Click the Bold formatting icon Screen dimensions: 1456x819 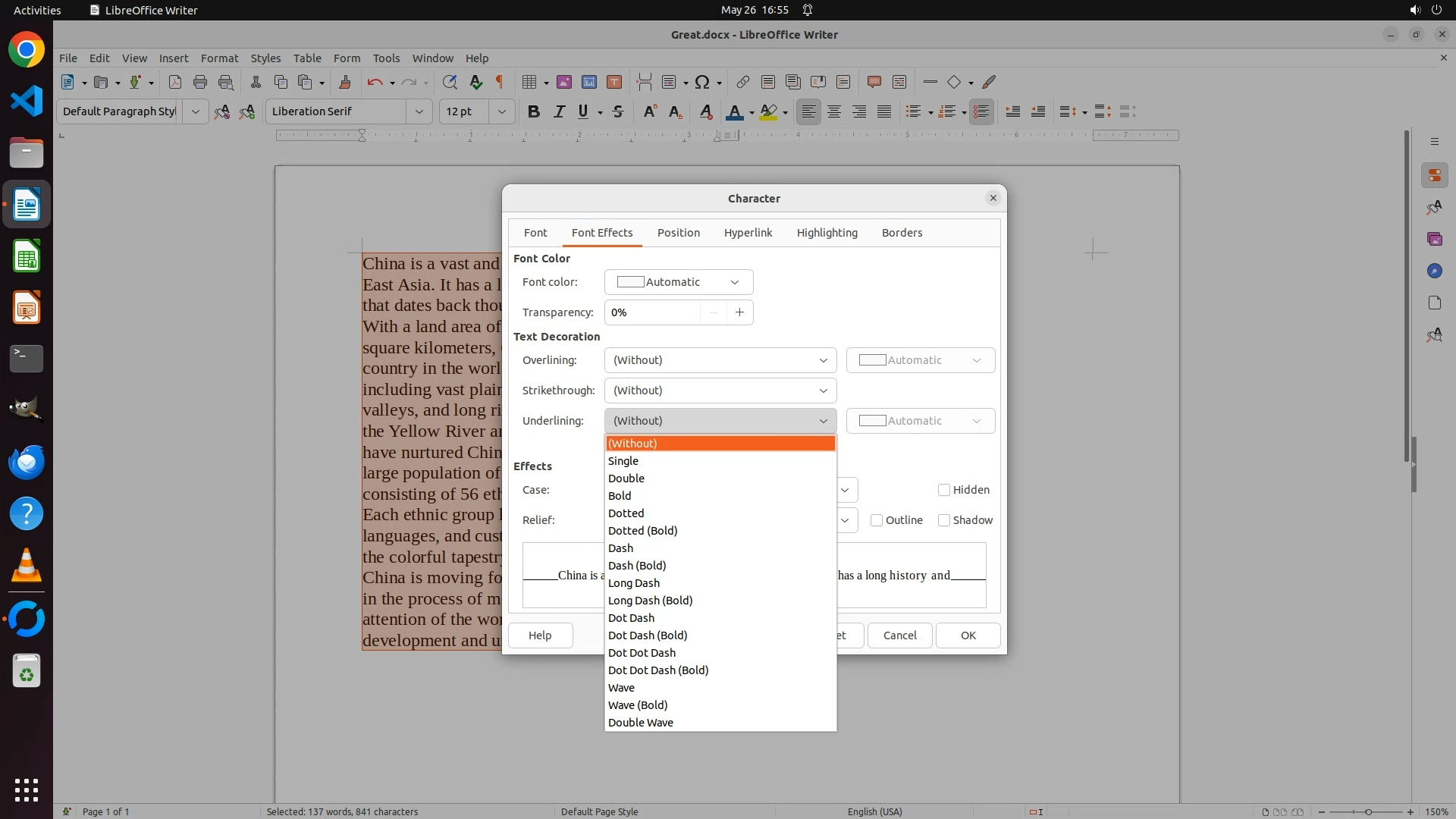coord(534,111)
